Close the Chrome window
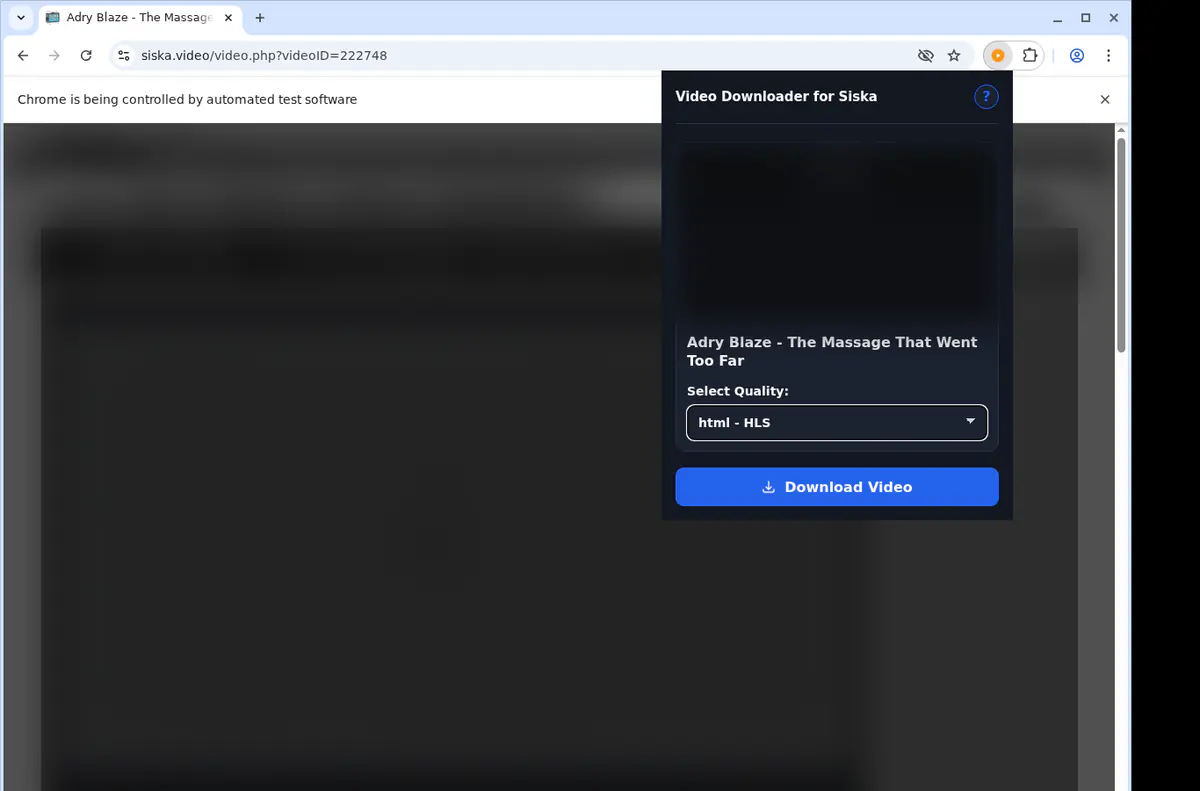 [x=1113, y=18]
